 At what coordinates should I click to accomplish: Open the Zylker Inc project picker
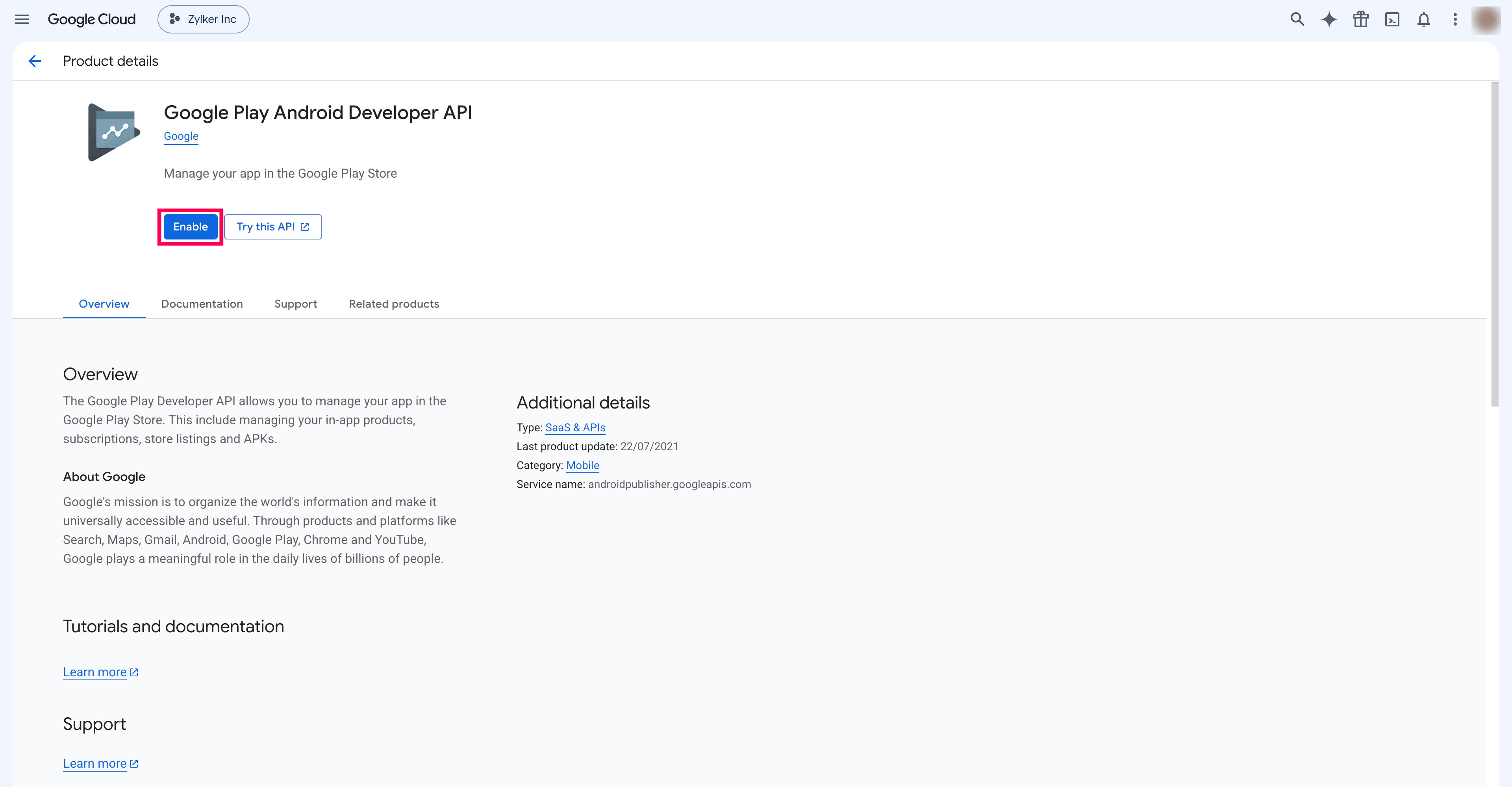tap(203, 19)
